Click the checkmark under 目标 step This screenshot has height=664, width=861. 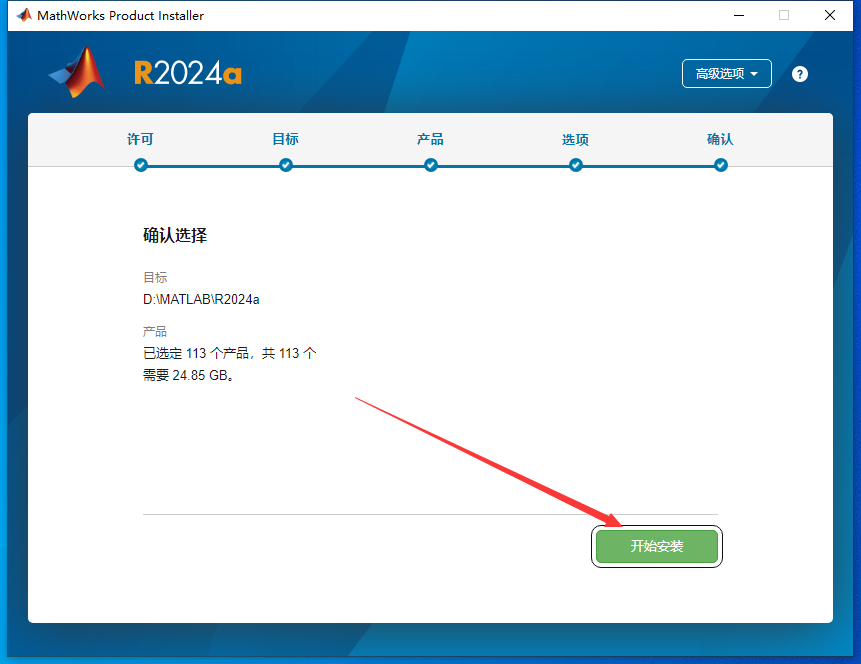point(285,165)
